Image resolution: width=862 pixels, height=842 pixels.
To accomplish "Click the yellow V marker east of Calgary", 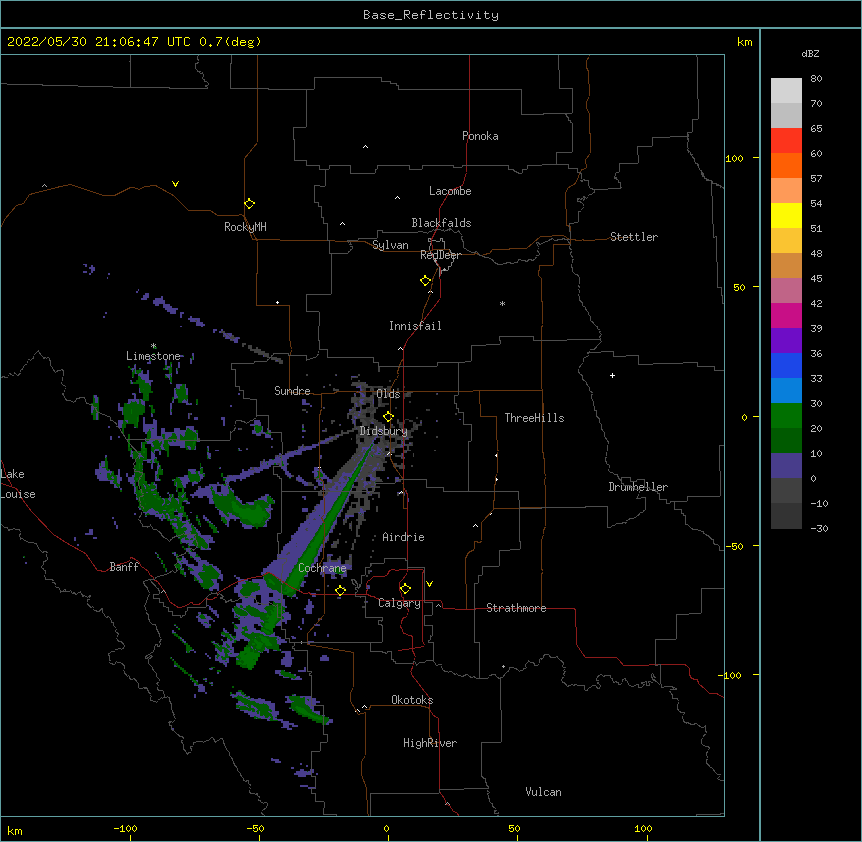I will (429, 584).
